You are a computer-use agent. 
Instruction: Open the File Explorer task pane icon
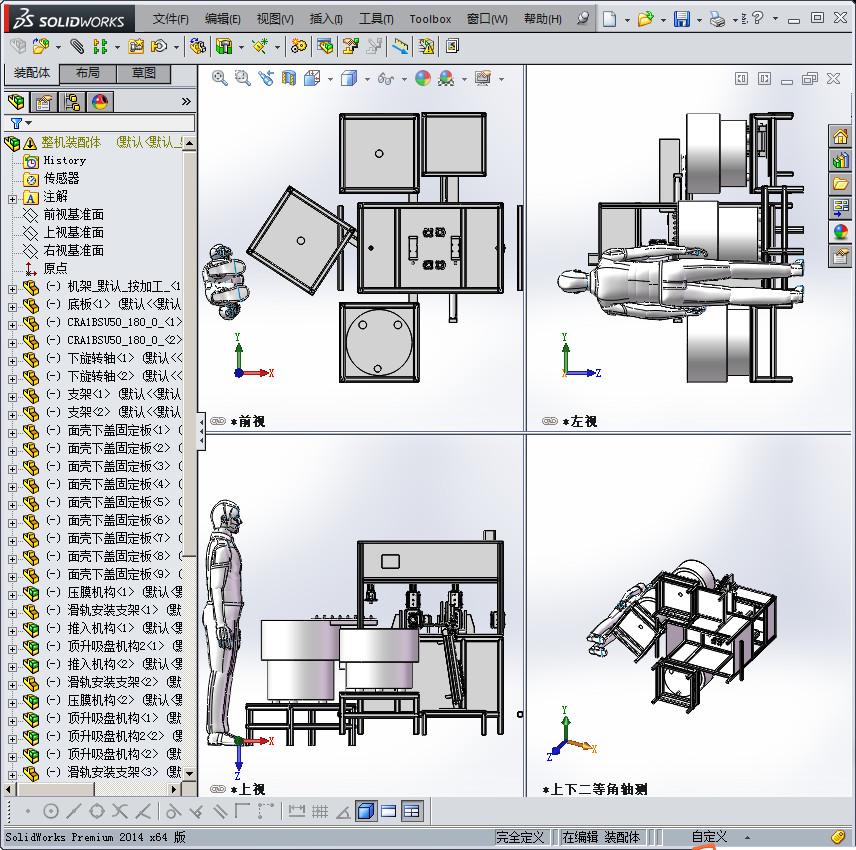tap(840, 184)
